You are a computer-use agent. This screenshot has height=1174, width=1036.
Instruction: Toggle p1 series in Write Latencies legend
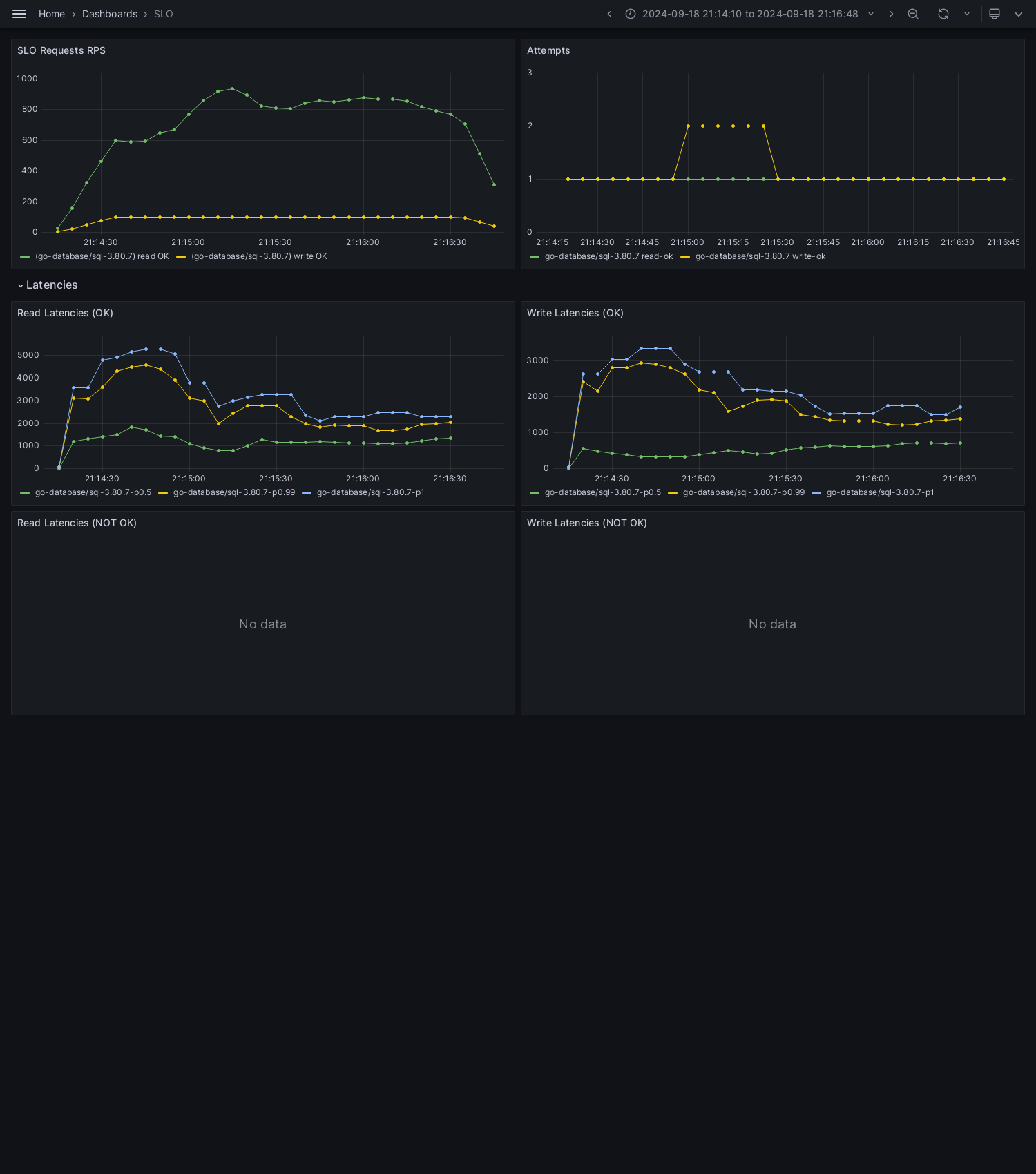pos(881,492)
